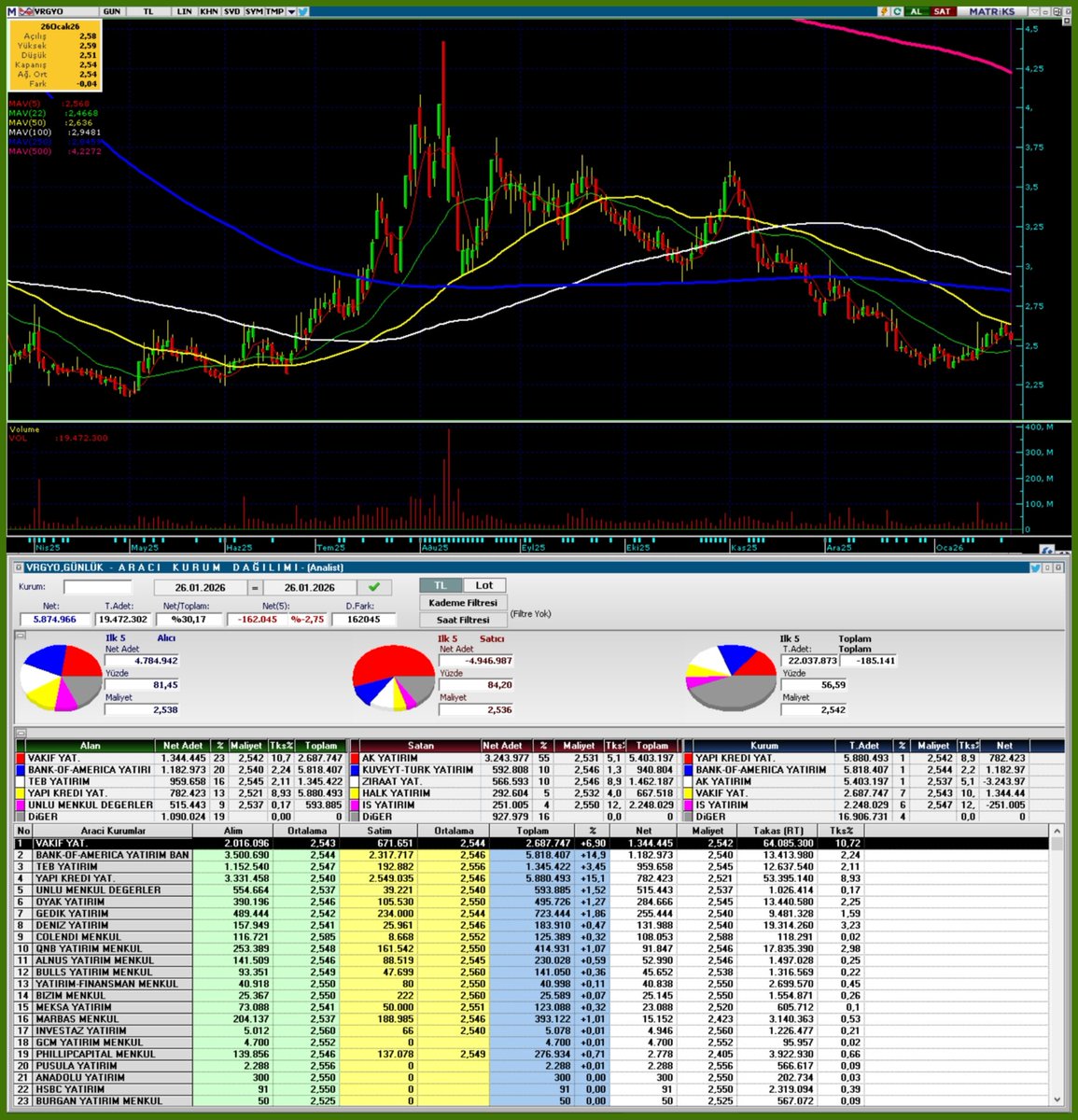1078x1120 pixels.
Task: Click red swatch beside VAKIF YAT. in Alan
Action: tap(21, 758)
